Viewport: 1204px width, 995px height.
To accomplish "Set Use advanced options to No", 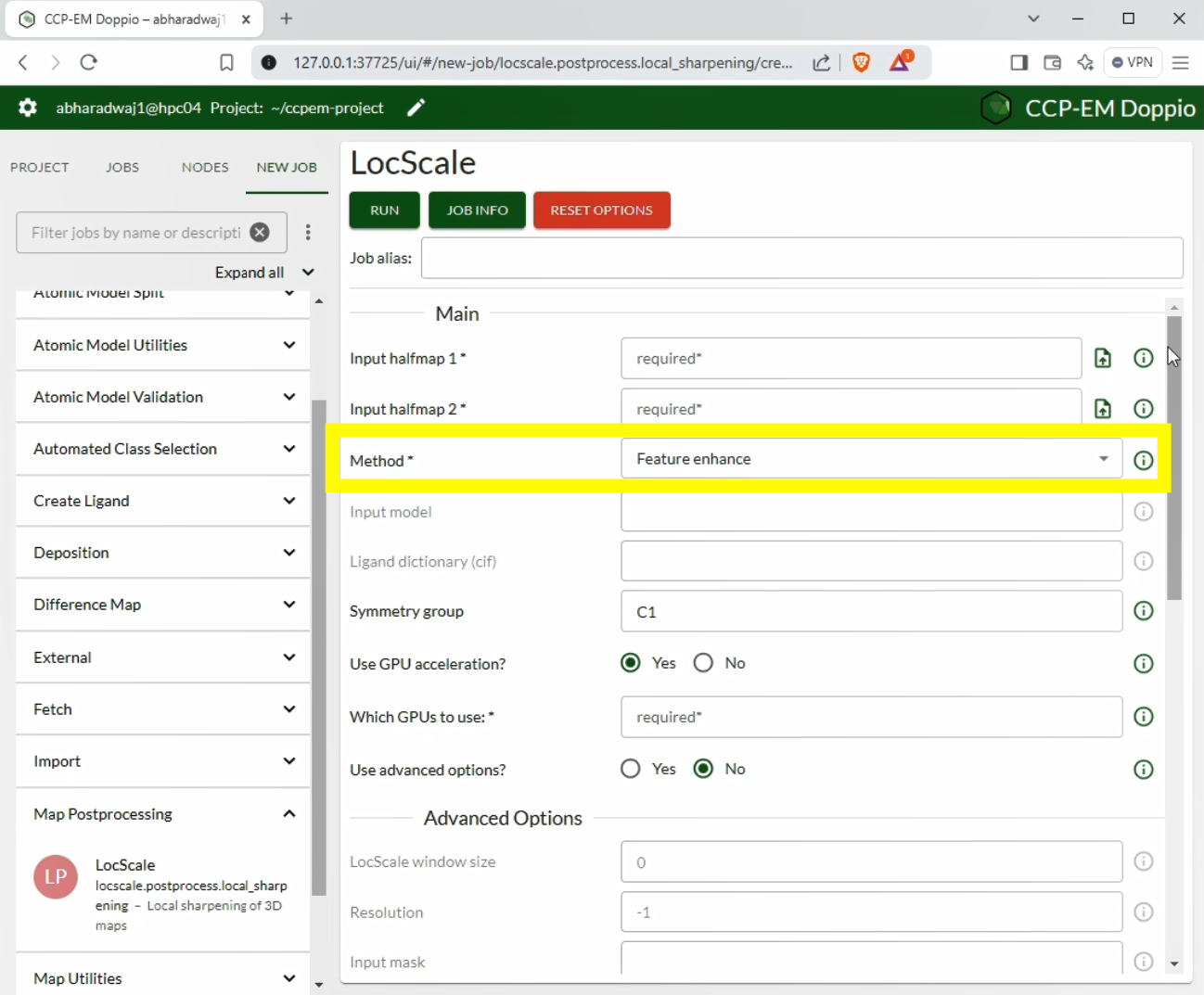I will pos(703,769).
